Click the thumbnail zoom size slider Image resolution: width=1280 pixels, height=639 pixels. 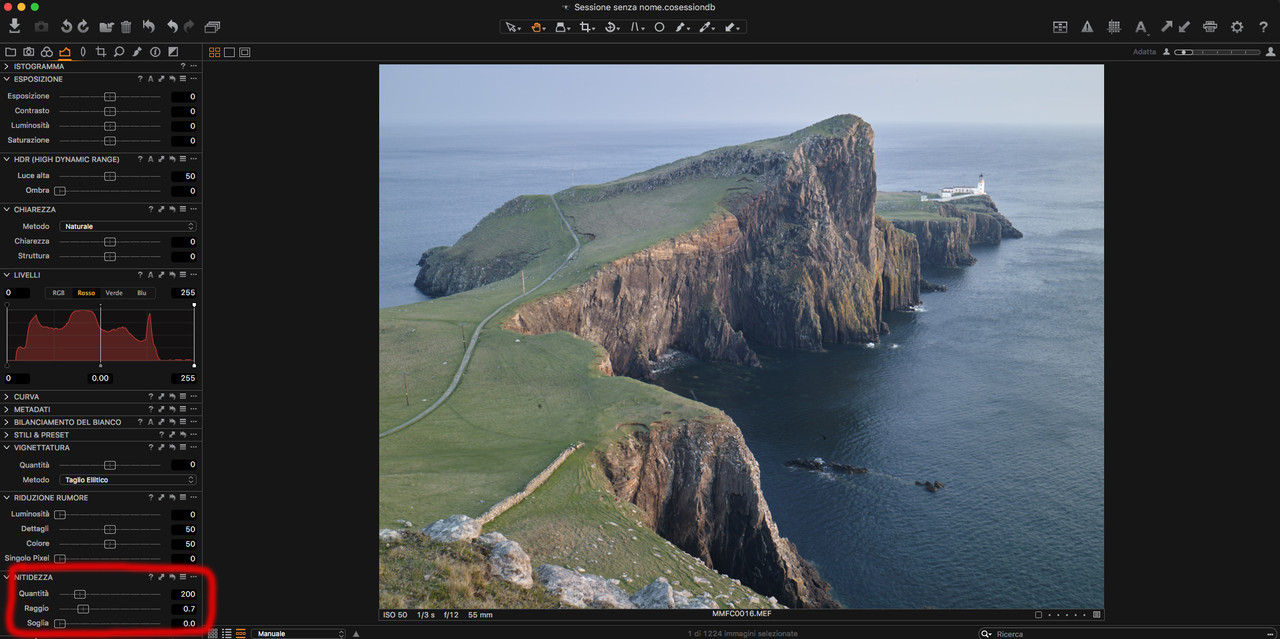(1216, 52)
